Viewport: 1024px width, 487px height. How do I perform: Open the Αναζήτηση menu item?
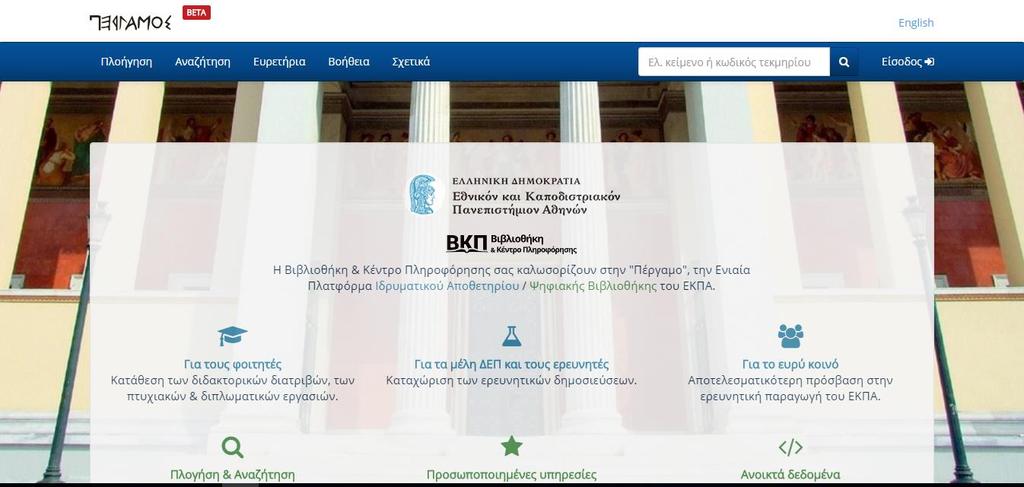tap(202, 62)
